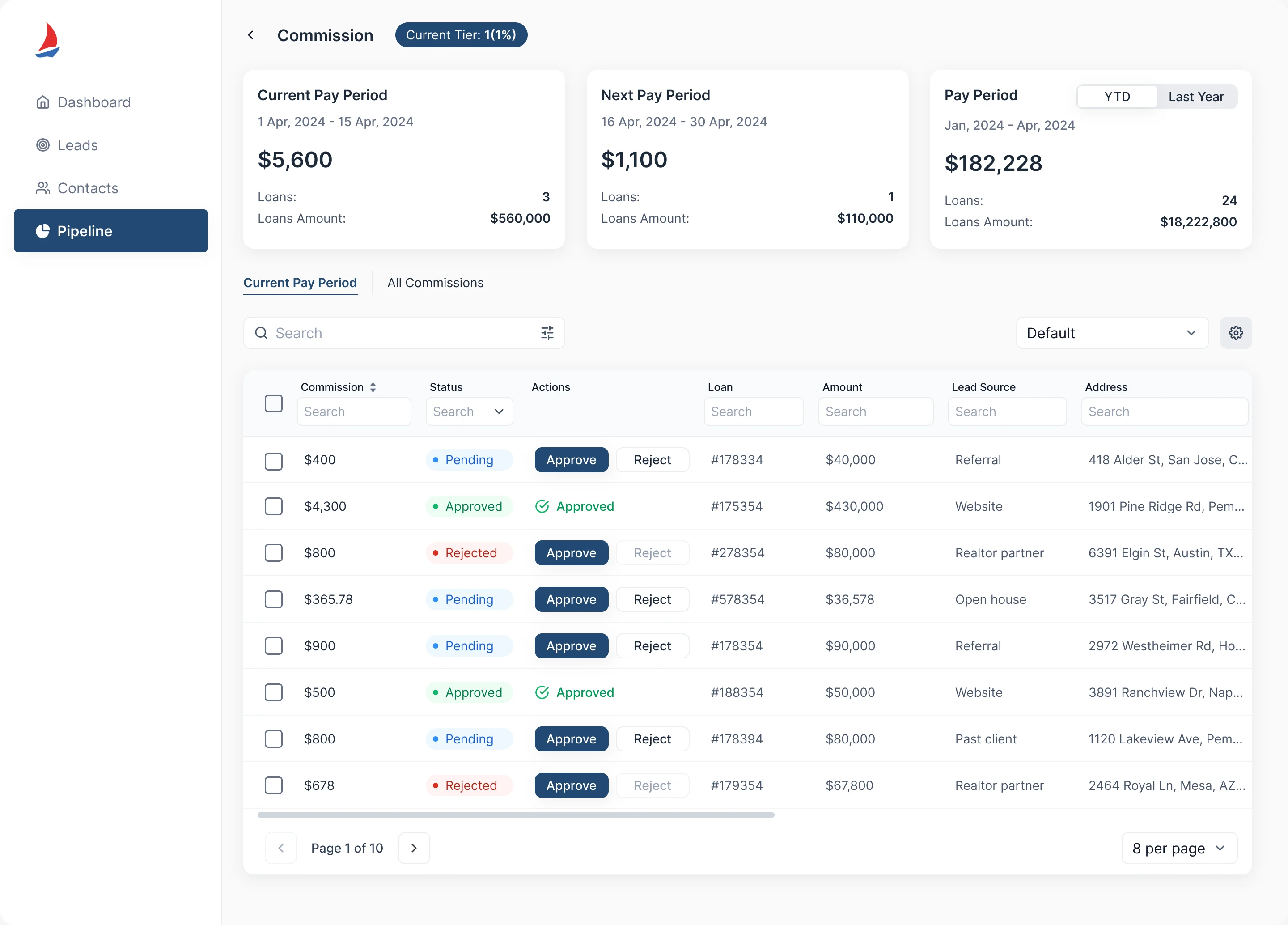This screenshot has width=1288, height=925.
Task: Open the 8 per page dropdown
Action: point(1179,848)
